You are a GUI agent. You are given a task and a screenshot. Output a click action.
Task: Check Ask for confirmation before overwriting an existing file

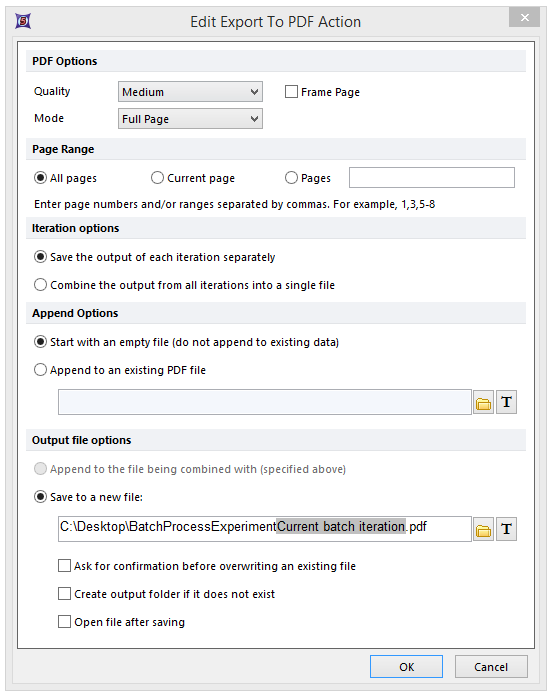[65, 566]
